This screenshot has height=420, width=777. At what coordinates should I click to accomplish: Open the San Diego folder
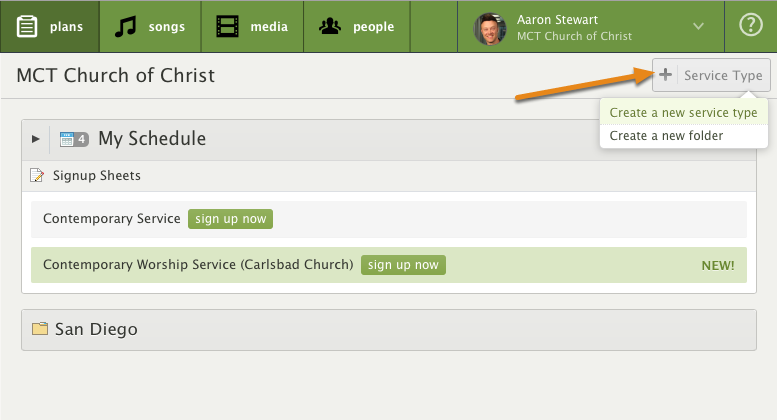click(x=389, y=330)
